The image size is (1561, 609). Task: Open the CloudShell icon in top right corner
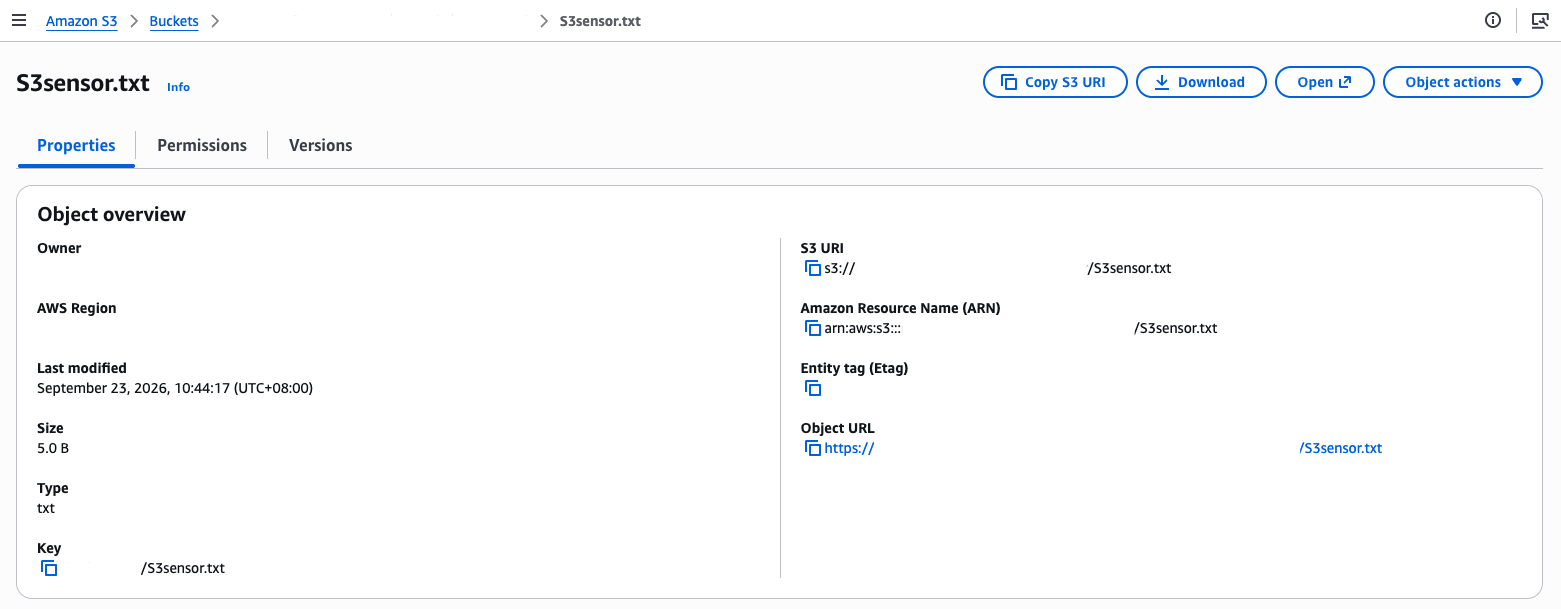[x=1540, y=20]
